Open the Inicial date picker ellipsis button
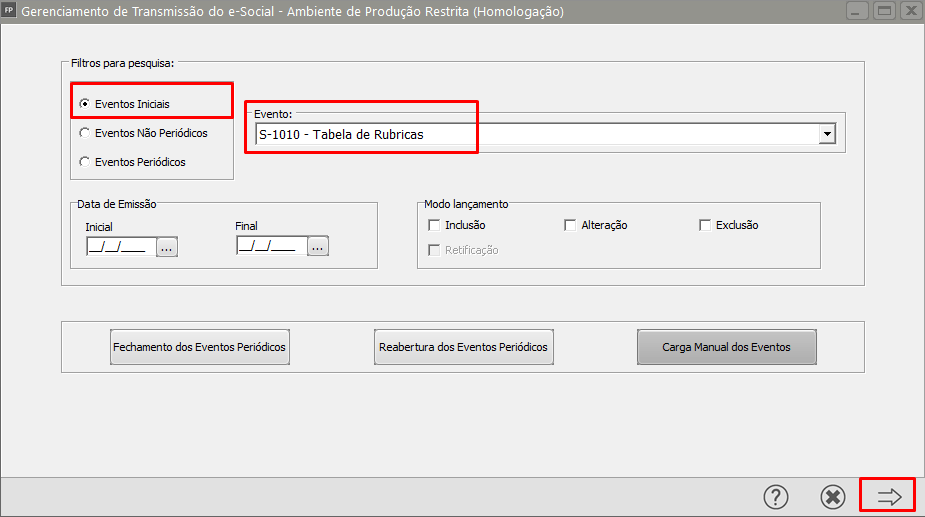The height and width of the screenshot is (517, 925). pyautogui.click(x=167, y=246)
